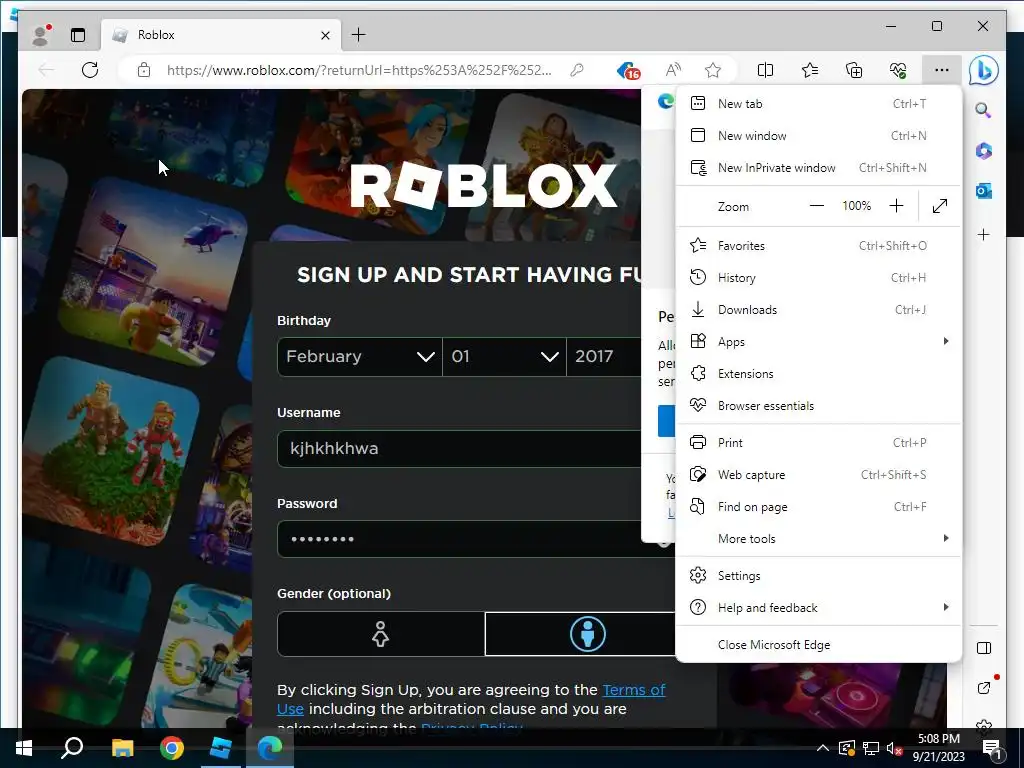Open a New InPrivate window
The height and width of the screenshot is (768, 1024).
[818, 167]
